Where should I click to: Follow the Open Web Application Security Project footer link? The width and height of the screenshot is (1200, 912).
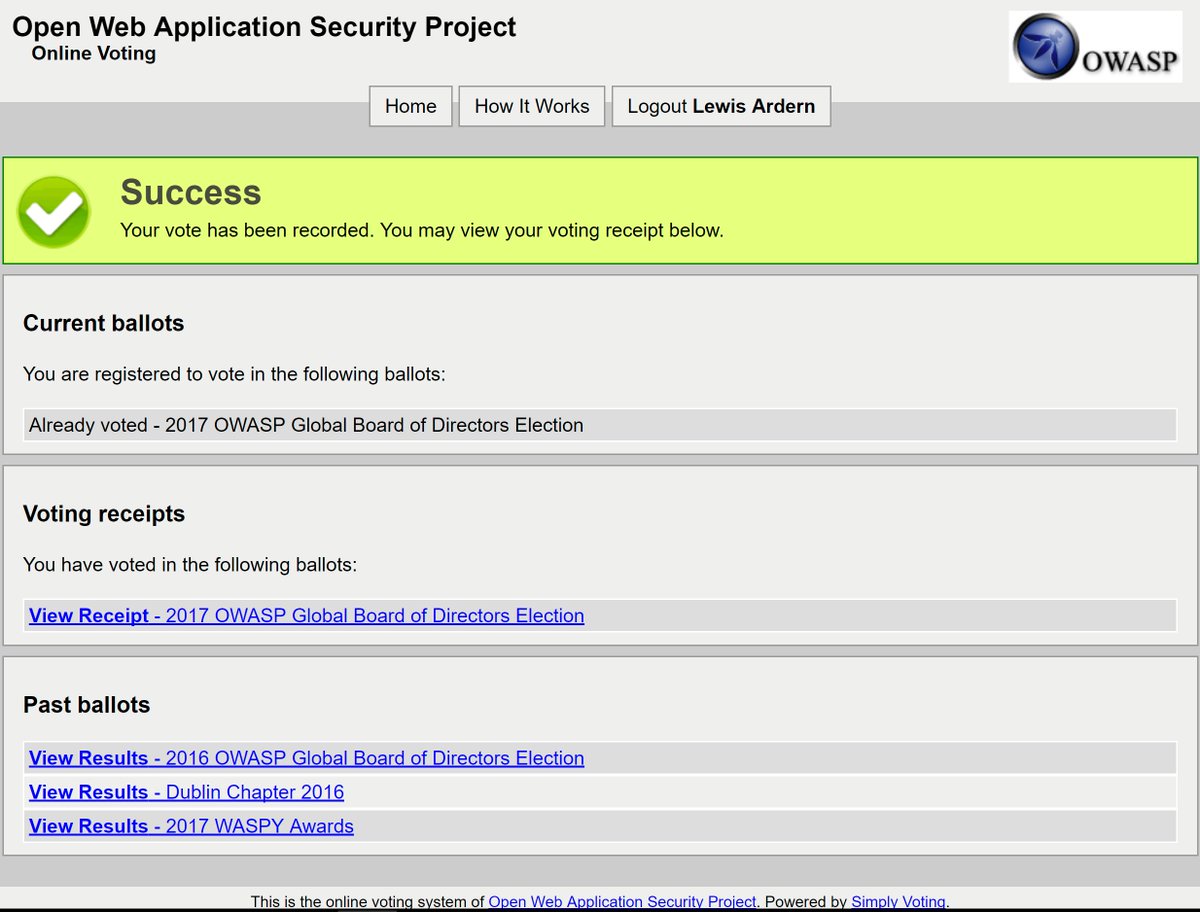[622, 901]
